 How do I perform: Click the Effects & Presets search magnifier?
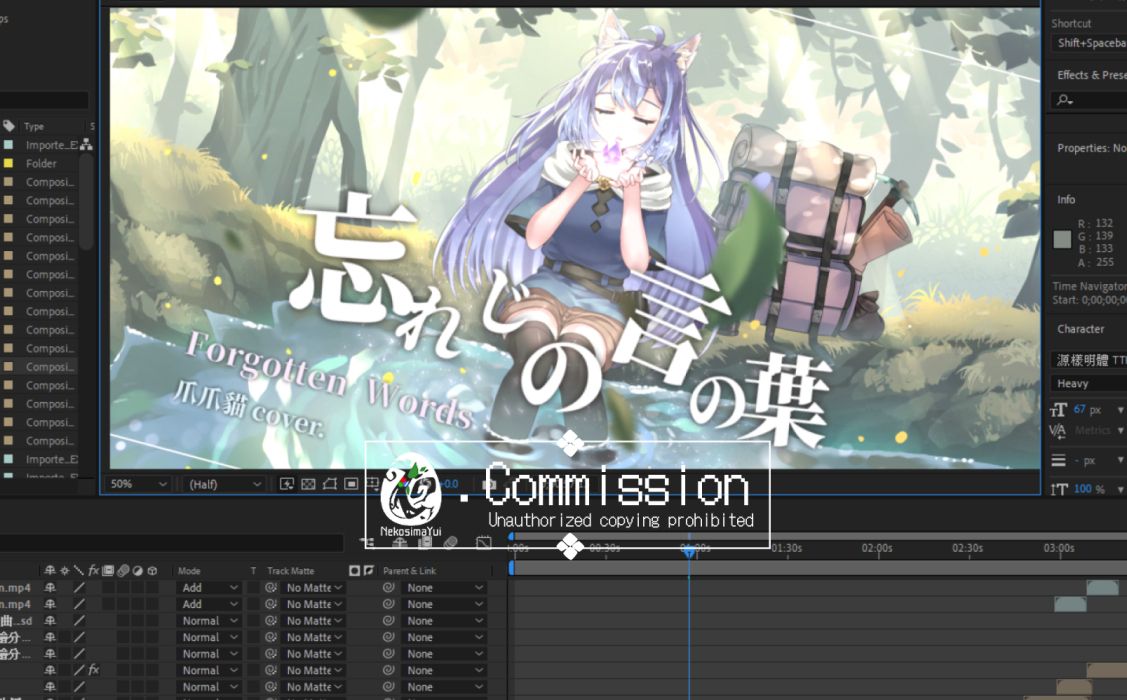(1064, 101)
